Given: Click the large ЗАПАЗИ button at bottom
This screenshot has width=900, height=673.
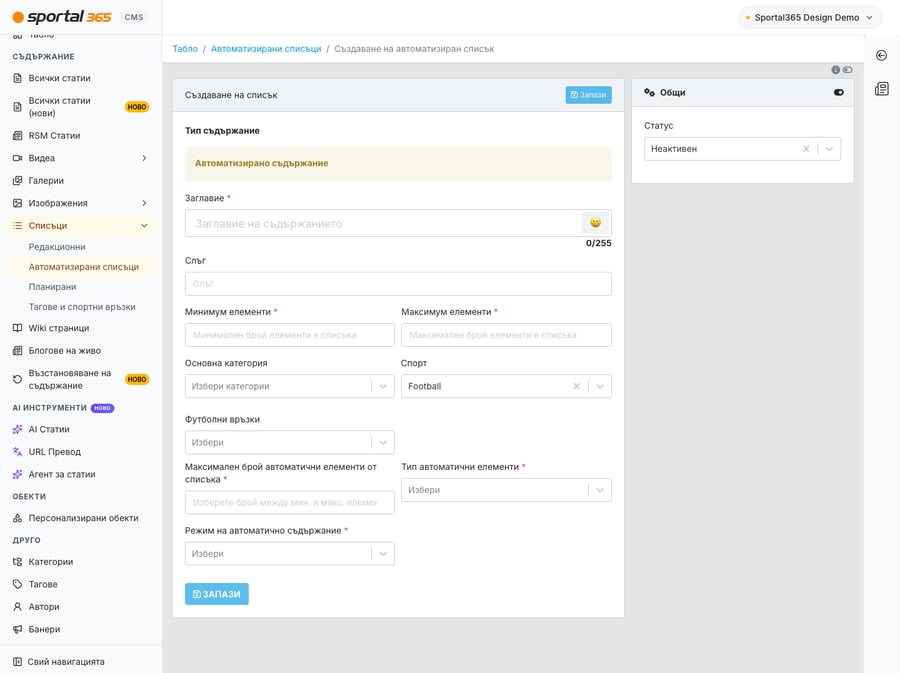Looking at the screenshot, I should click(x=216, y=594).
